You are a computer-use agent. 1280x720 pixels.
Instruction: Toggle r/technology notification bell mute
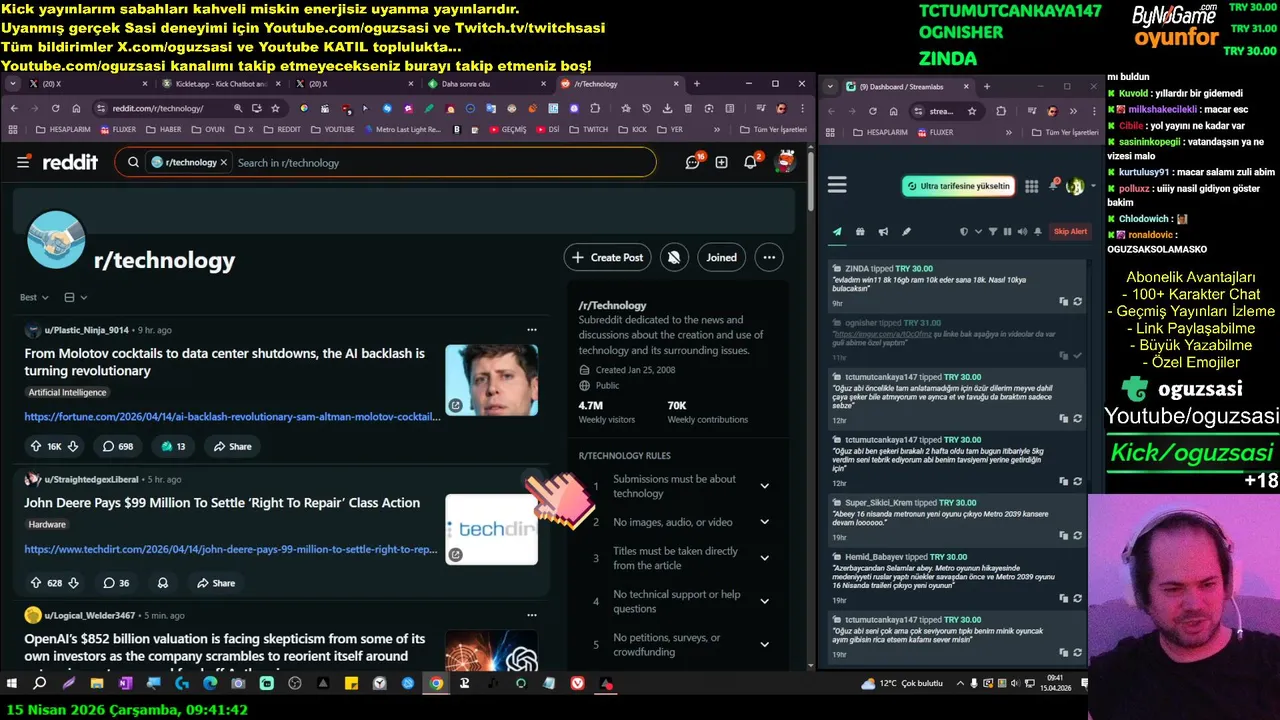674,257
